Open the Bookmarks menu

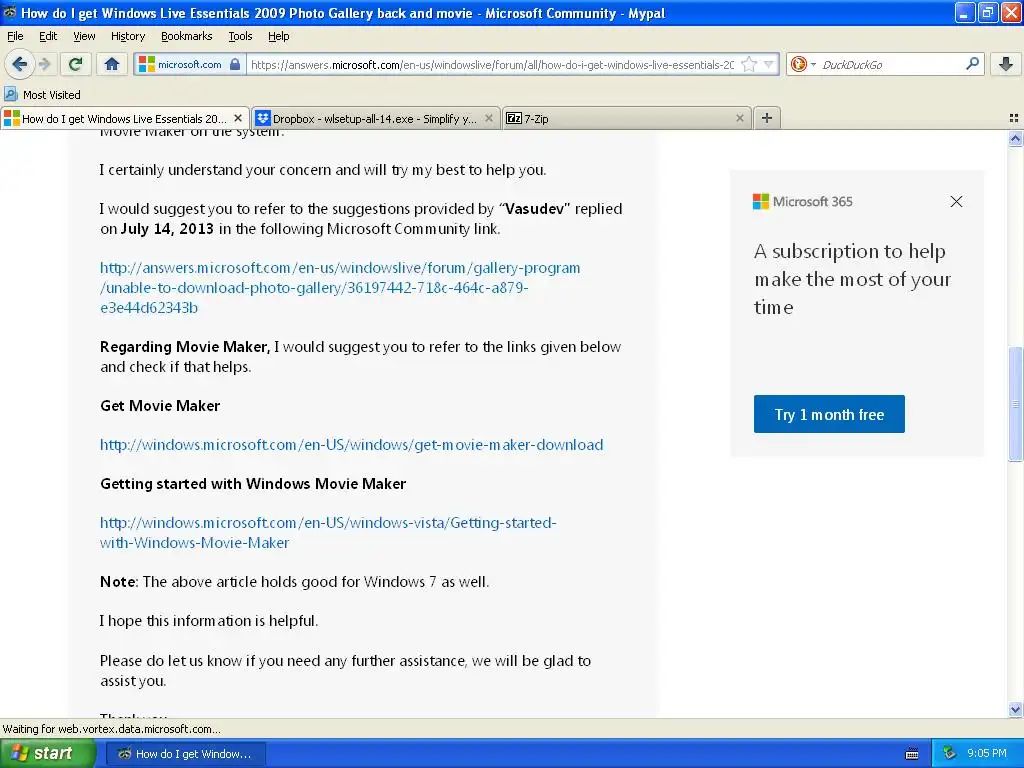click(x=187, y=36)
